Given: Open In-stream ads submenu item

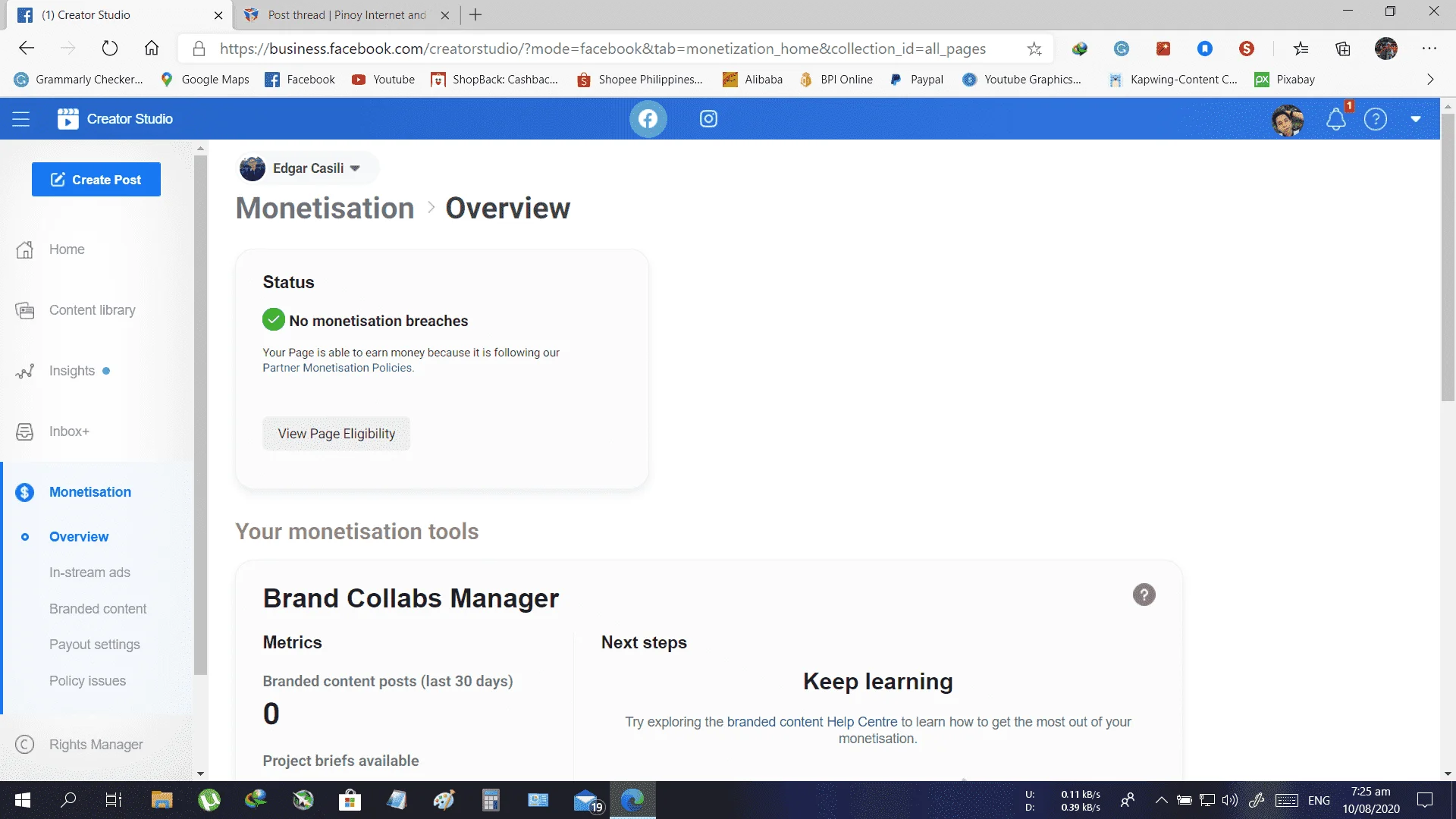Looking at the screenshot, I should pos(89,573).
